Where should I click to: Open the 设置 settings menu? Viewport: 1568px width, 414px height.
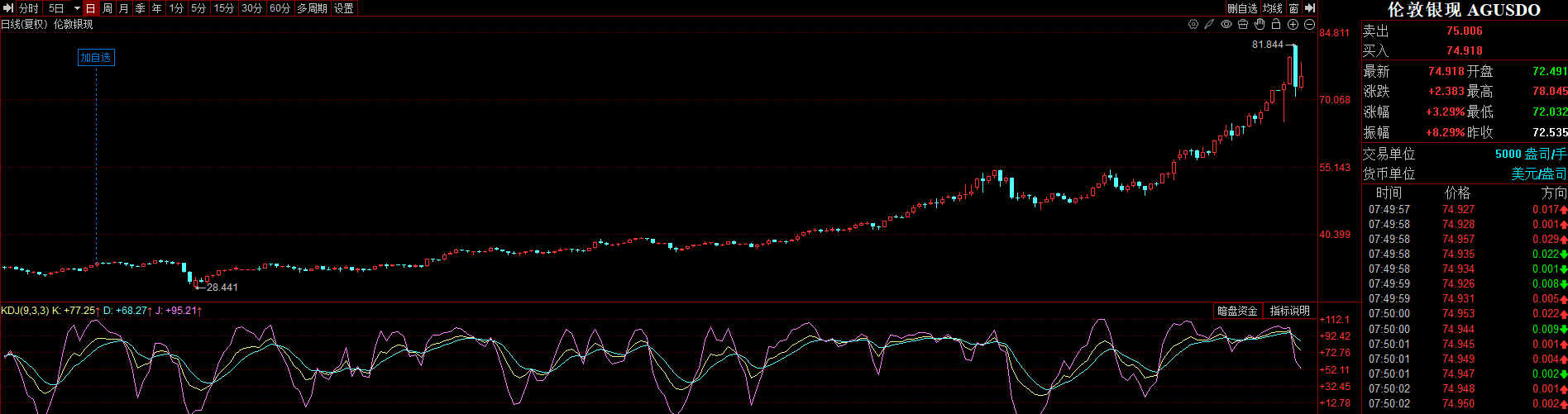pos(344,8)
